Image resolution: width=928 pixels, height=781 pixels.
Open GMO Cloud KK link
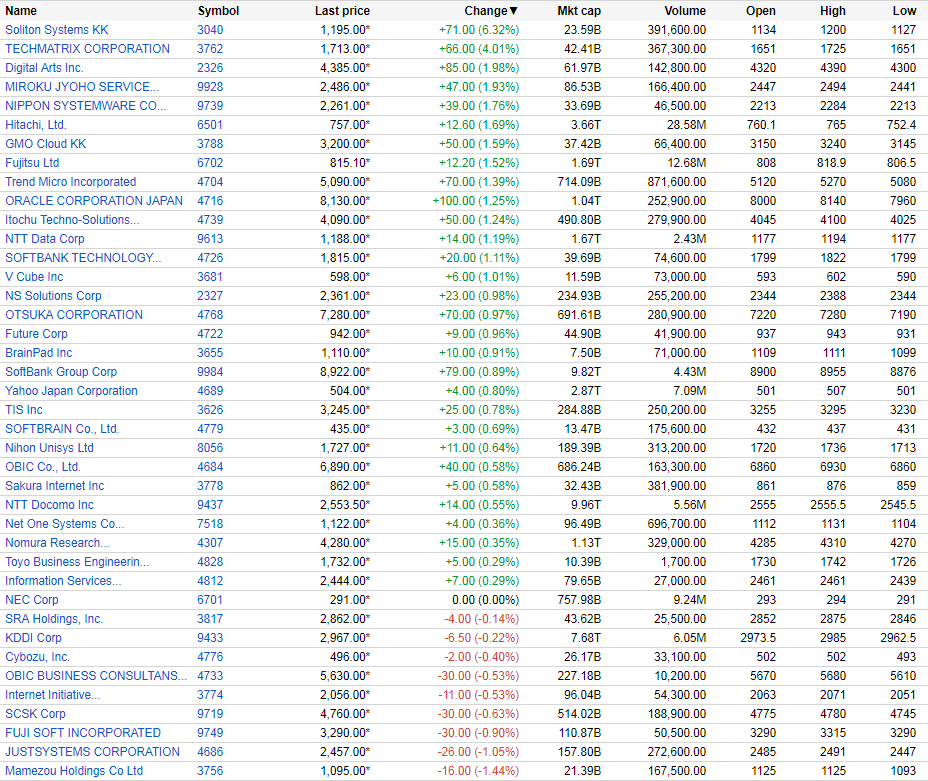pos(46,144)
